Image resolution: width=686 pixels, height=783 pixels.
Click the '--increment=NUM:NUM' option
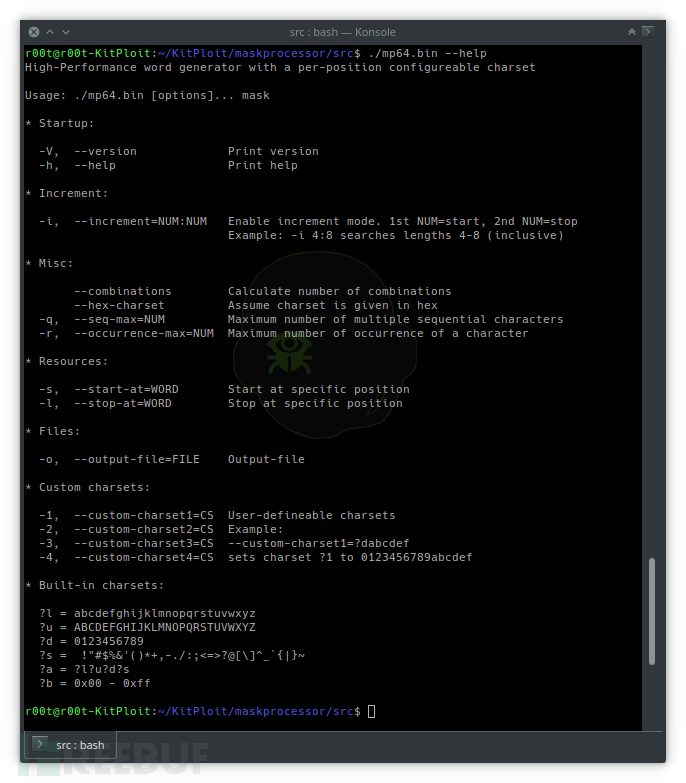click(140, 221)
